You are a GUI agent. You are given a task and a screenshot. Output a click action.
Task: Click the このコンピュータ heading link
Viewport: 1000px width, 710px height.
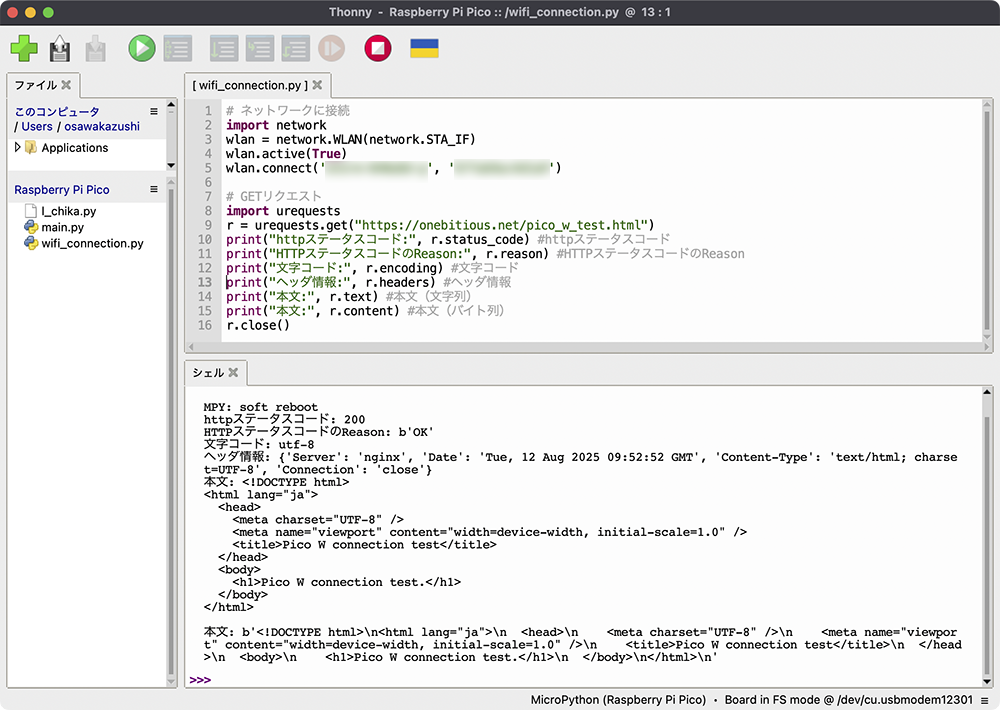pos(57,112)
